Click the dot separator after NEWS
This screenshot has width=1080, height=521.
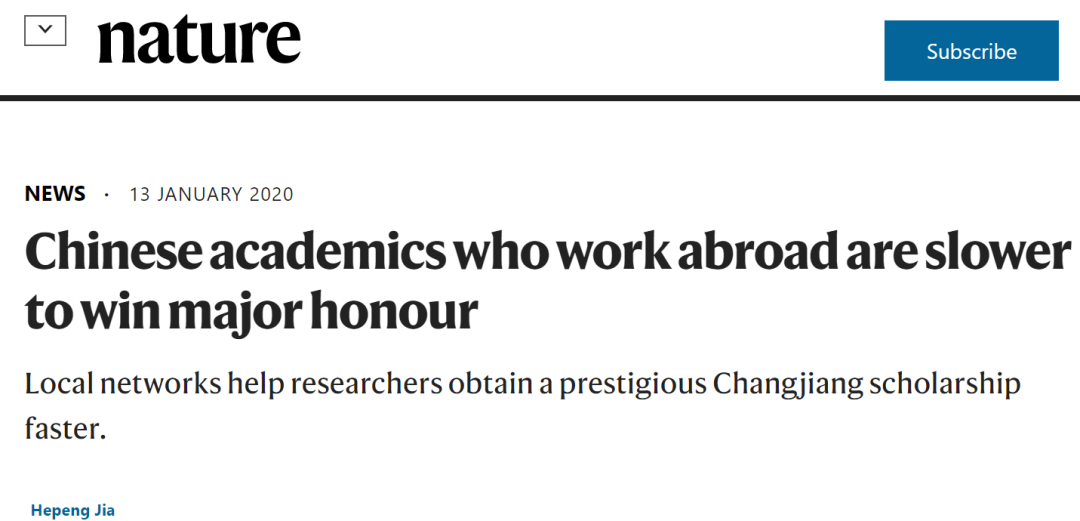(x=107, y=195)
